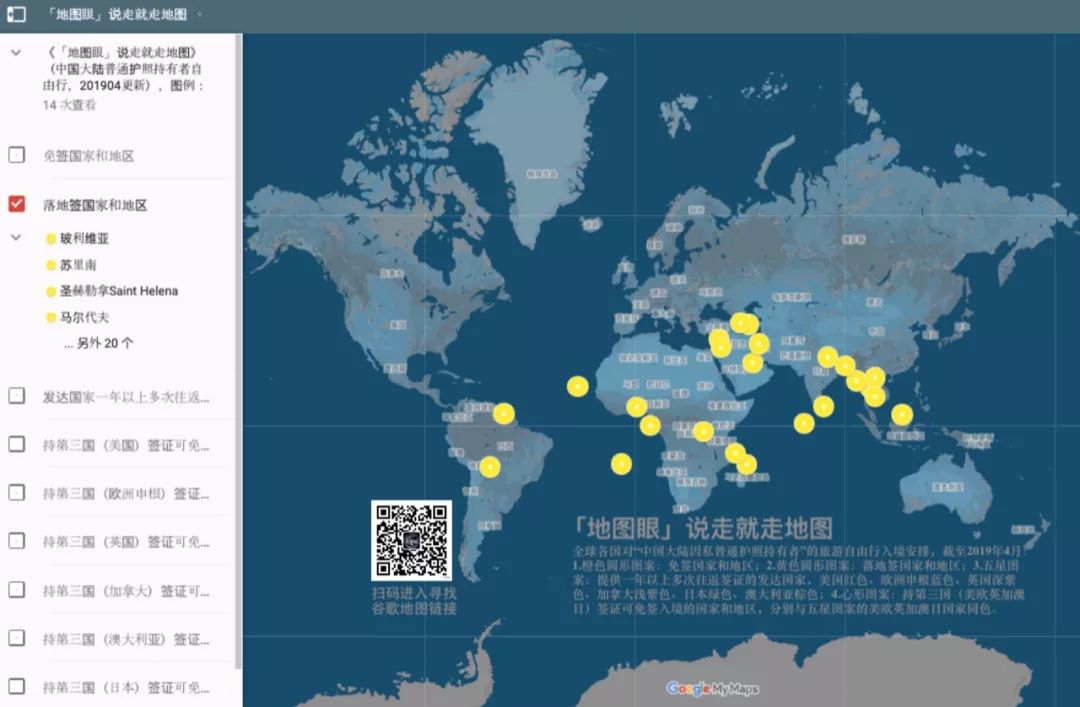
Task: Enable the 持第三国（欧洲申根）签证 layer checkbox
Action: coord(17,493)
